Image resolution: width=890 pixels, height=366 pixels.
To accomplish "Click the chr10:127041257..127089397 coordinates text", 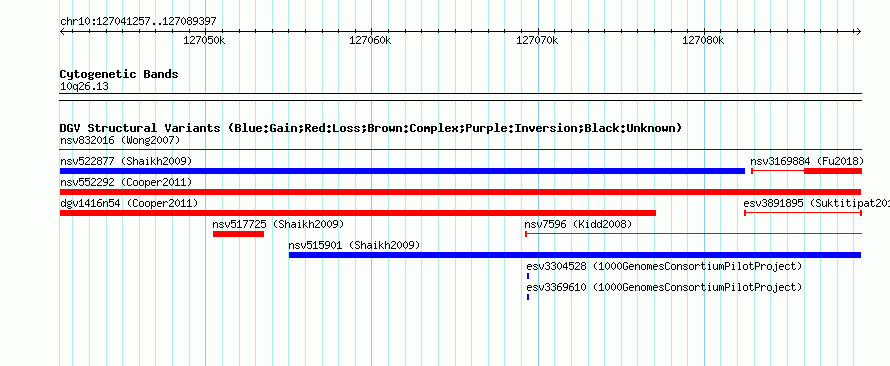I will coord(138,22).
